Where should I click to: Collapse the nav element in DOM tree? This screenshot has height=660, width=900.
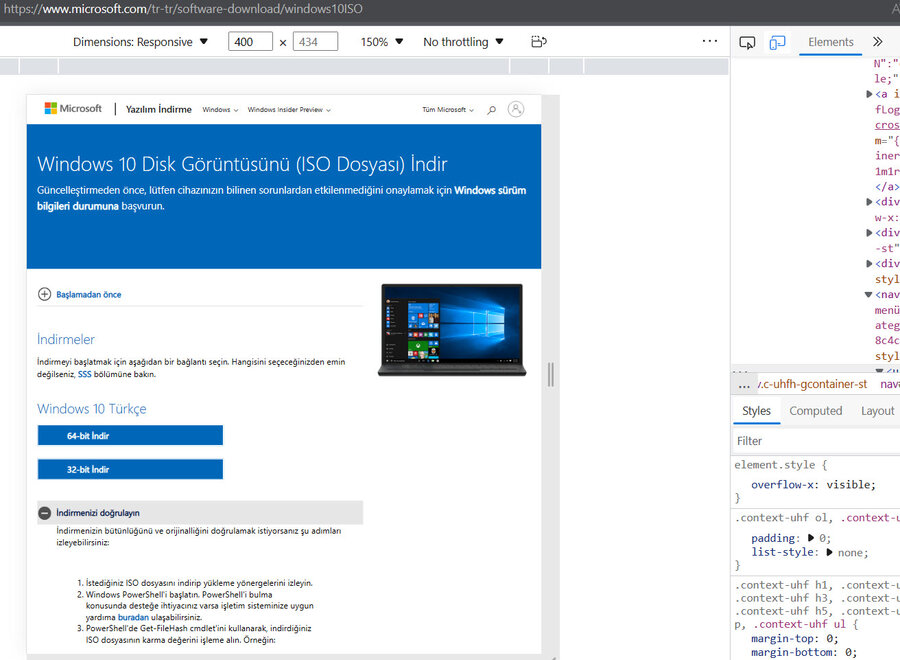tap(868, 294)
